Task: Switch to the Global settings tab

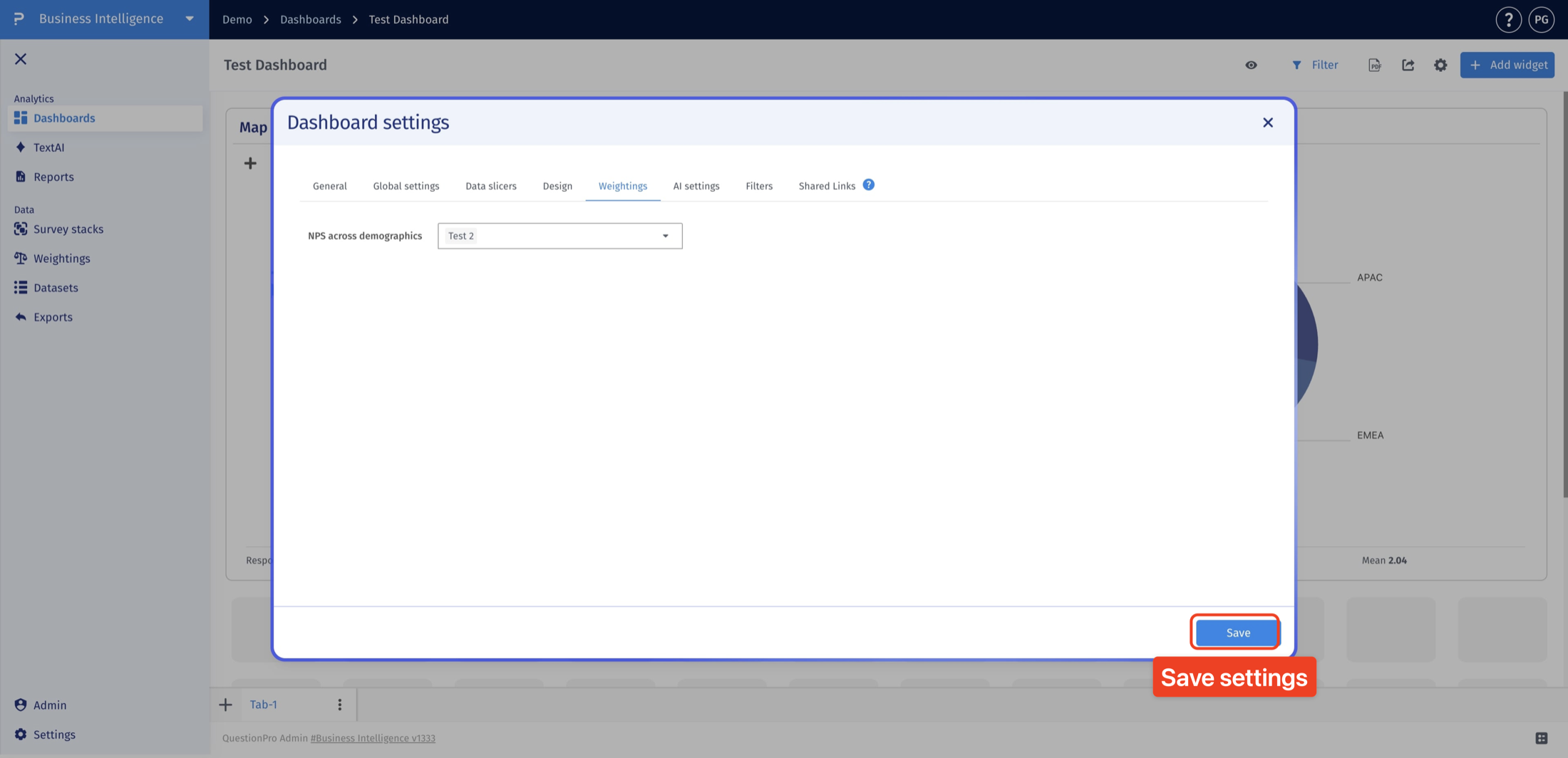Action: pyautogui.click(x=406, y=186)
